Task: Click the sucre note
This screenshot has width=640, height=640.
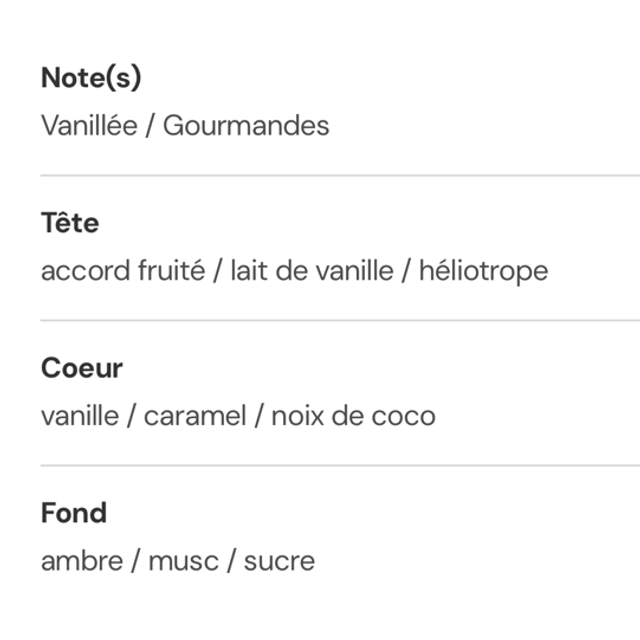Action: [x=279, y=560]
